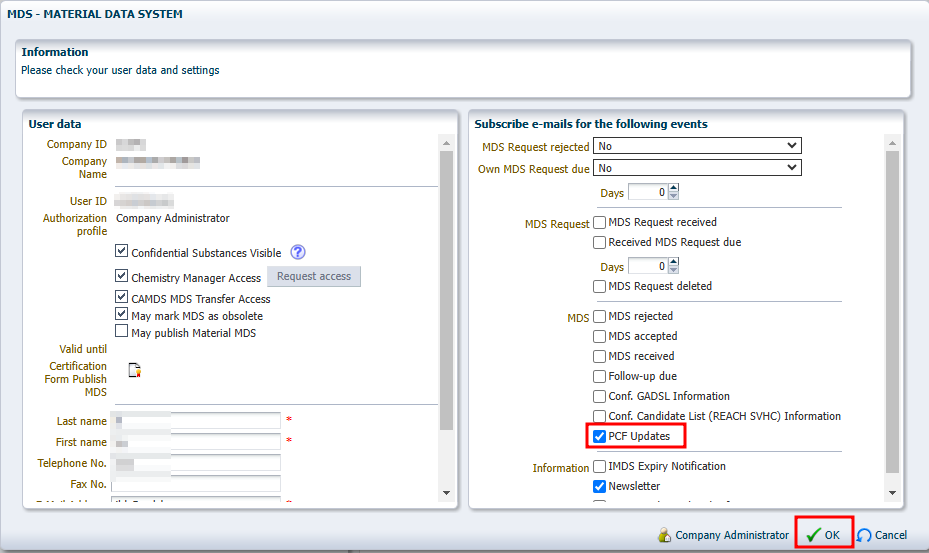Click the "Company Administrator" authorization profile text

(172, 218)
